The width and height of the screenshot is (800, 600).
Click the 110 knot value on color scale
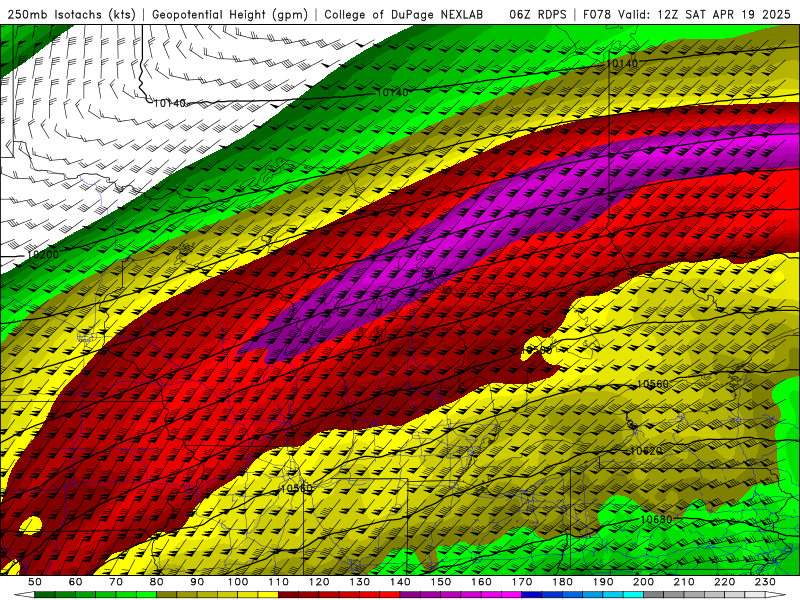tap(279, 582)
